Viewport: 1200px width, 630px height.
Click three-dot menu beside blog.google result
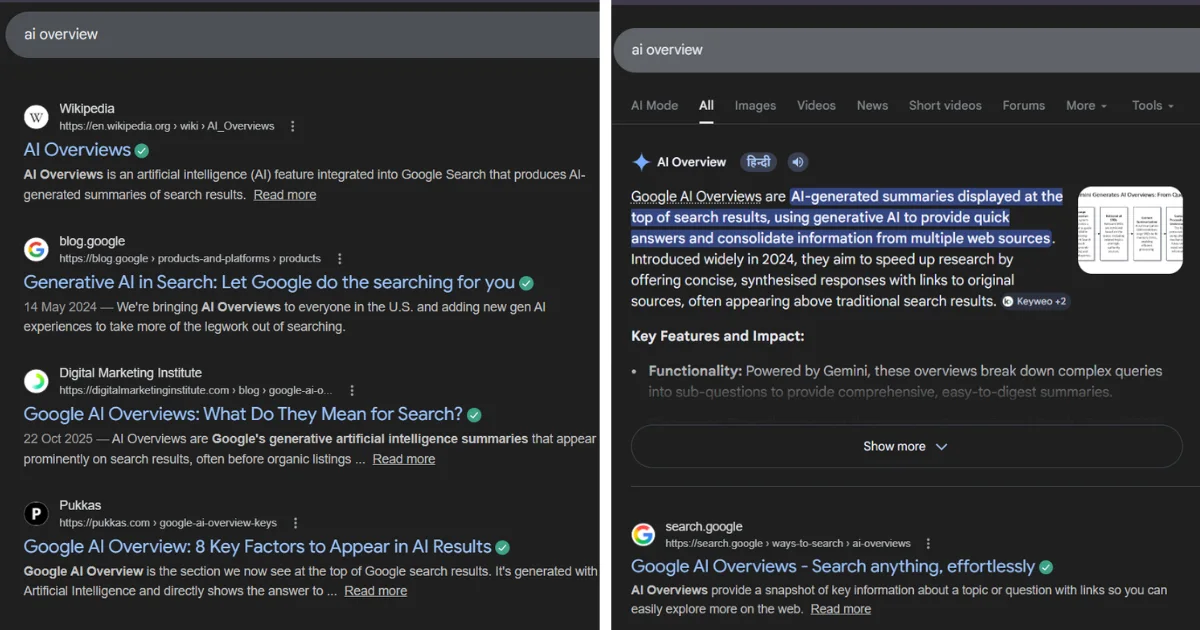339,258
